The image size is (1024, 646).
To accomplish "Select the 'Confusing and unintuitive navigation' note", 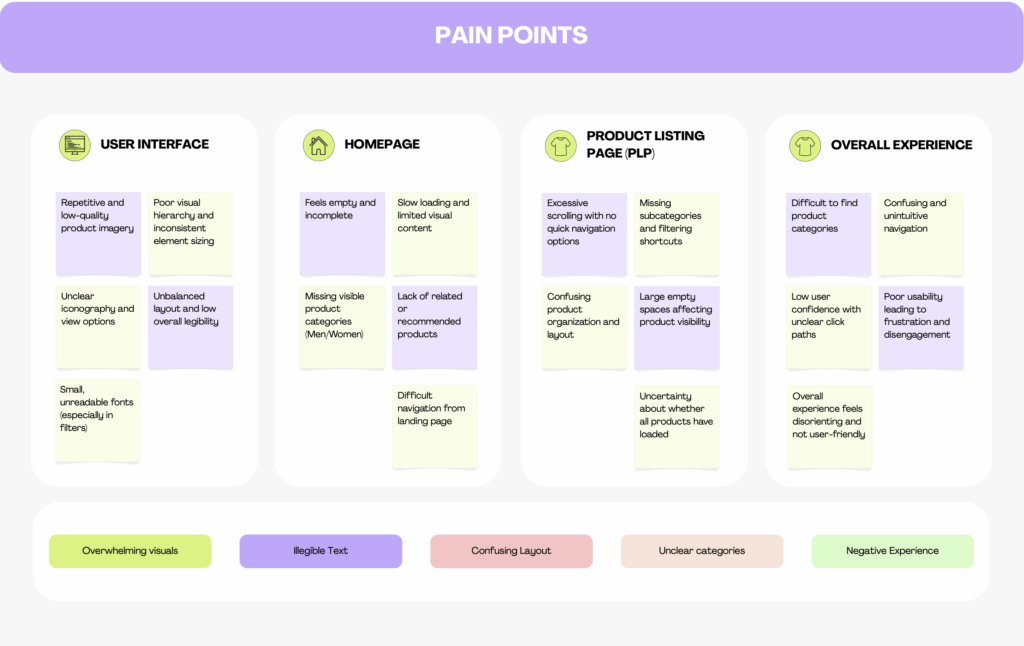I will tap(920, 234).
